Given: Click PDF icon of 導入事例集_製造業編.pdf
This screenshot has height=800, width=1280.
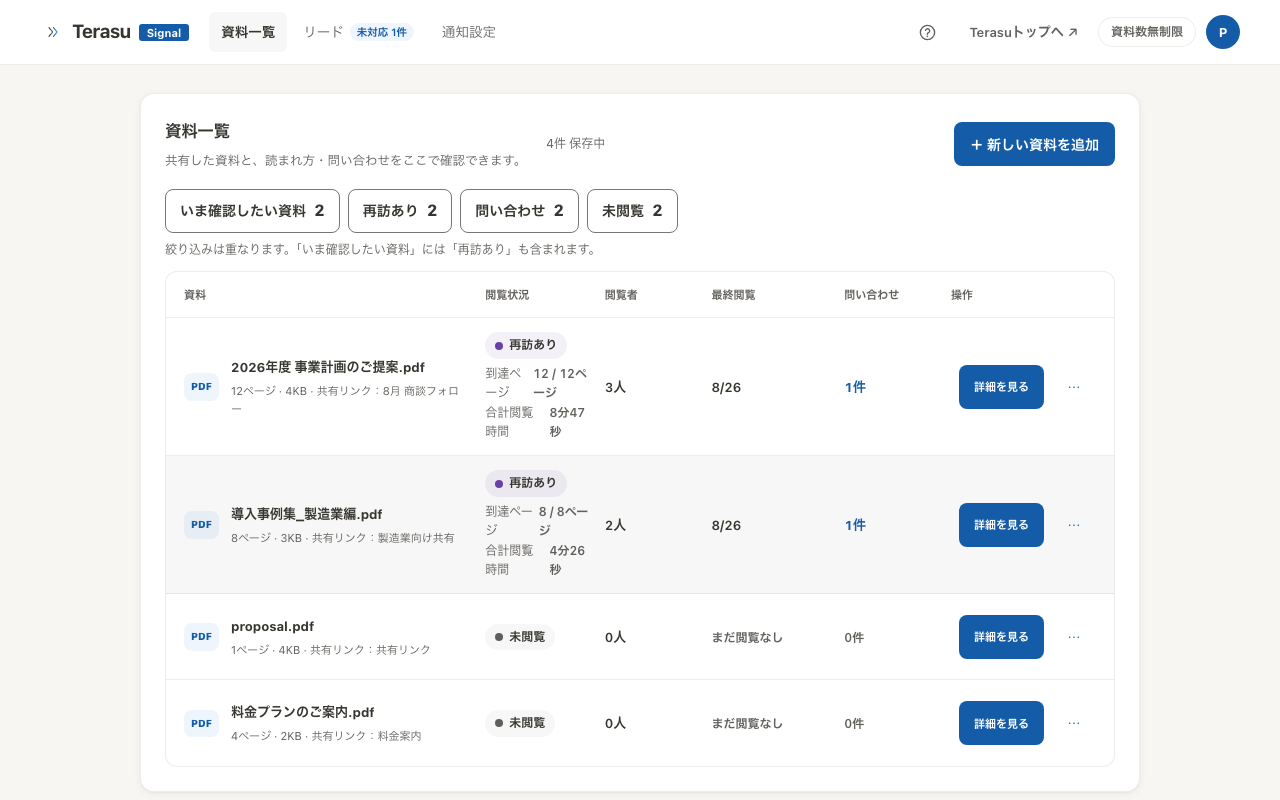Looking at the screenshot, I should 201,525.
